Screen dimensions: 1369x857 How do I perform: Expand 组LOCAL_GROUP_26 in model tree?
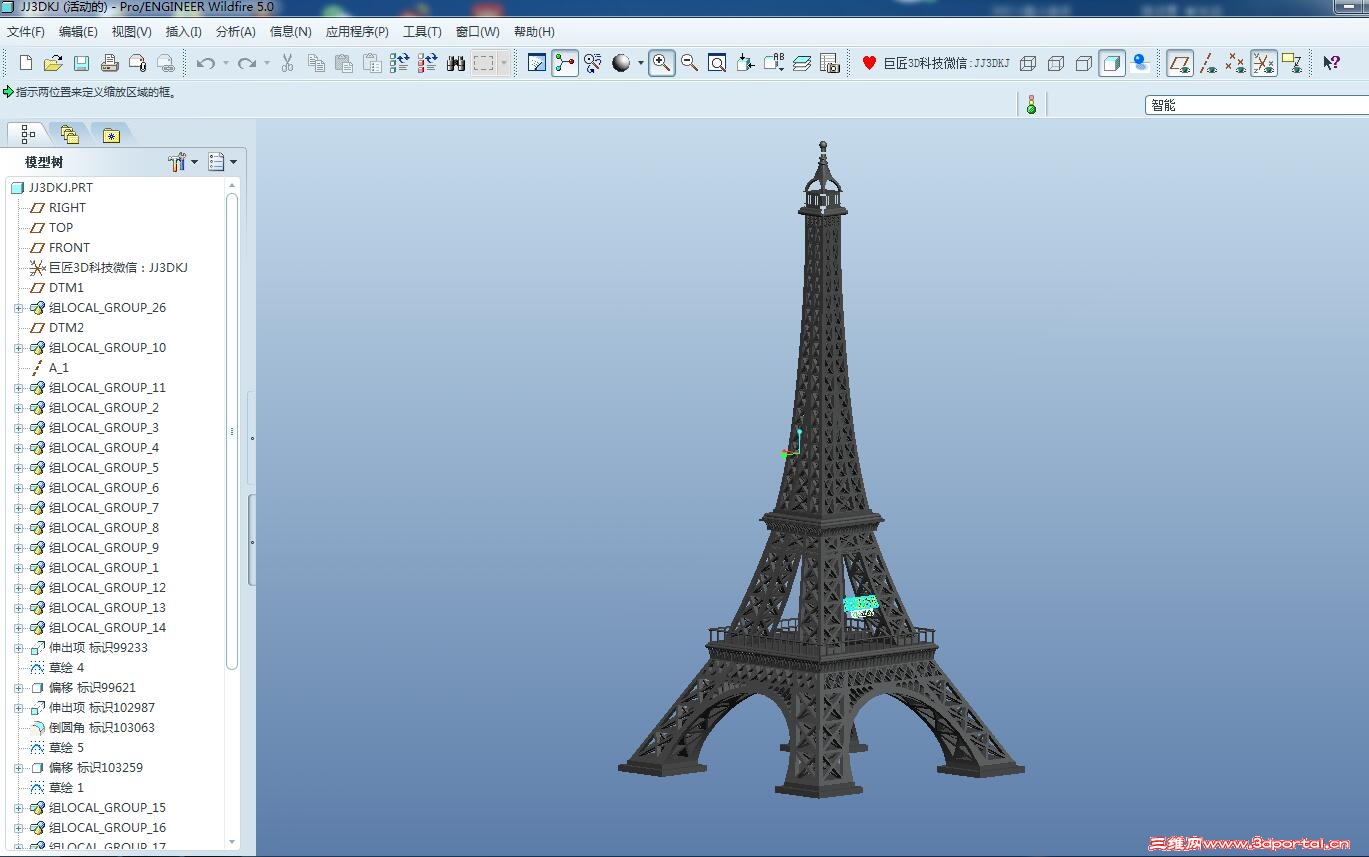click(18, 308)
